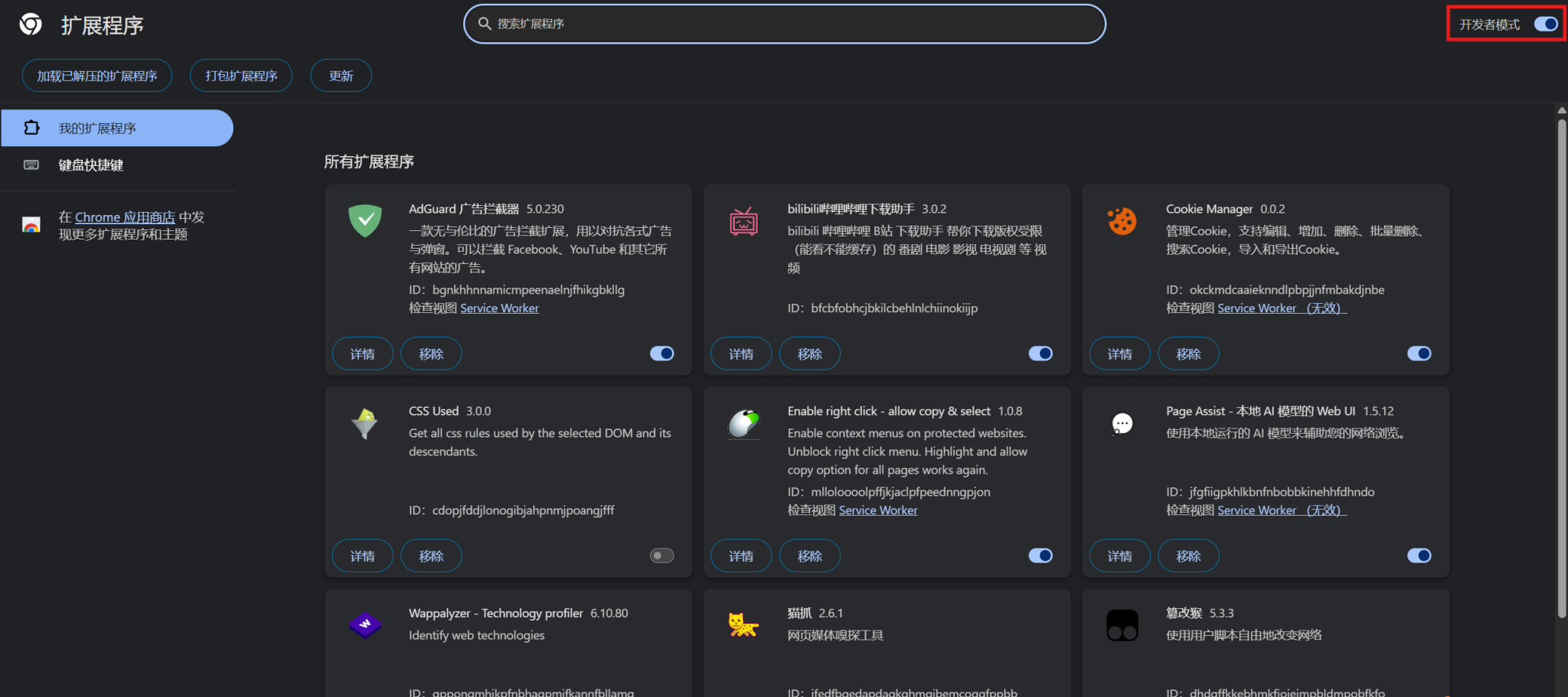Click the CSS Used funnel icon
1568x697 pixels.
point(364,423)
